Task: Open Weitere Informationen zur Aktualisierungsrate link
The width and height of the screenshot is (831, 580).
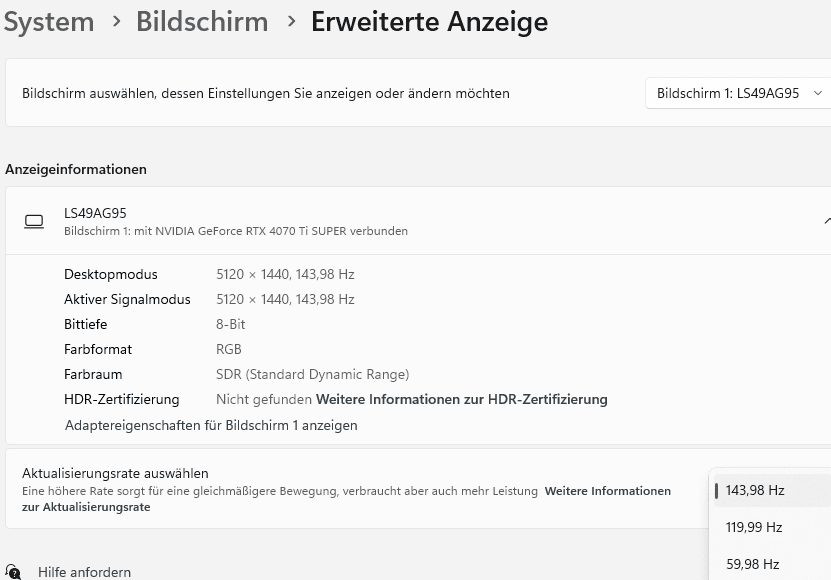Action: pyautogui.click(x=607, y=491)
